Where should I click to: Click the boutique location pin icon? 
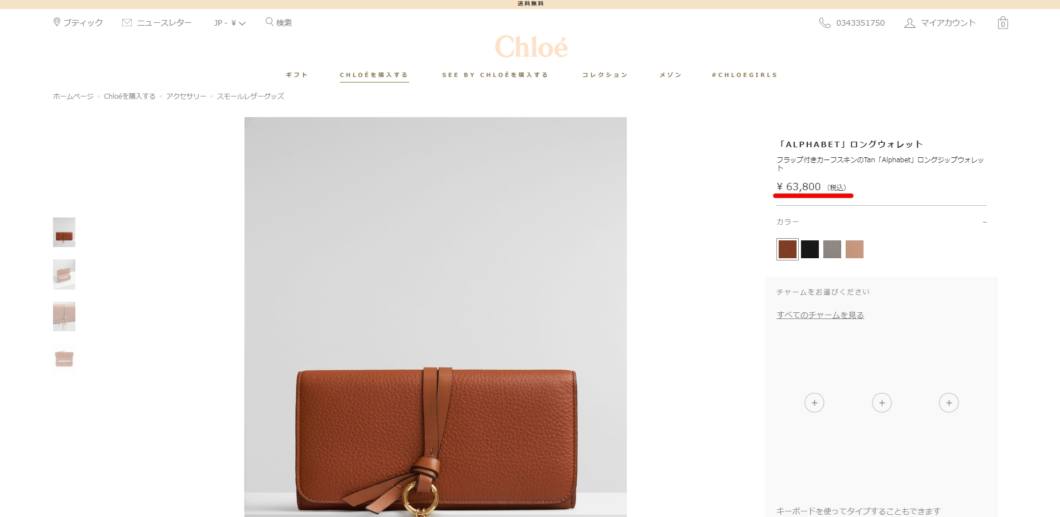57,22
